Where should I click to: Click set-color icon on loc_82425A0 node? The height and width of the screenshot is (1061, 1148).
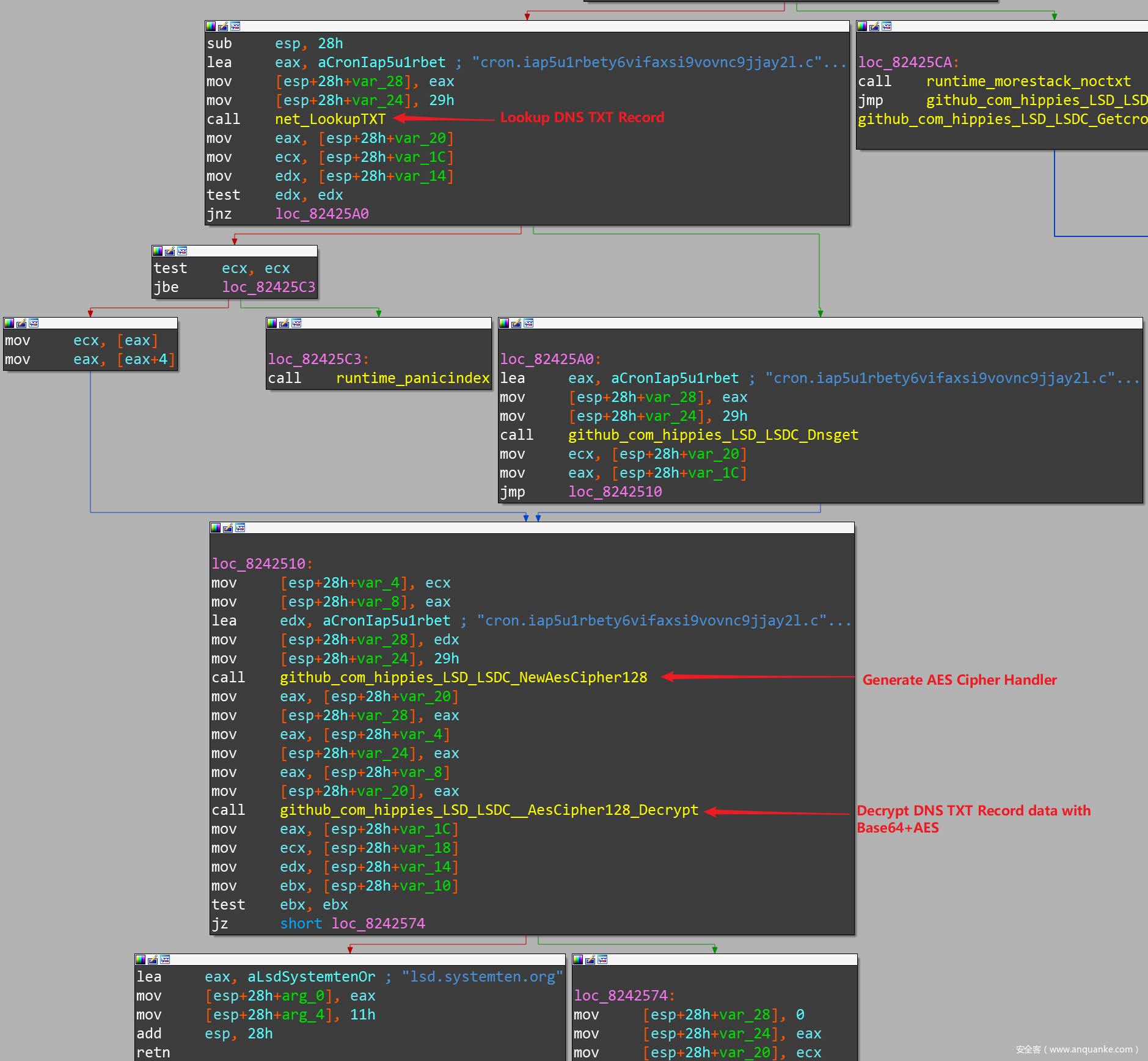pos(504,323)
